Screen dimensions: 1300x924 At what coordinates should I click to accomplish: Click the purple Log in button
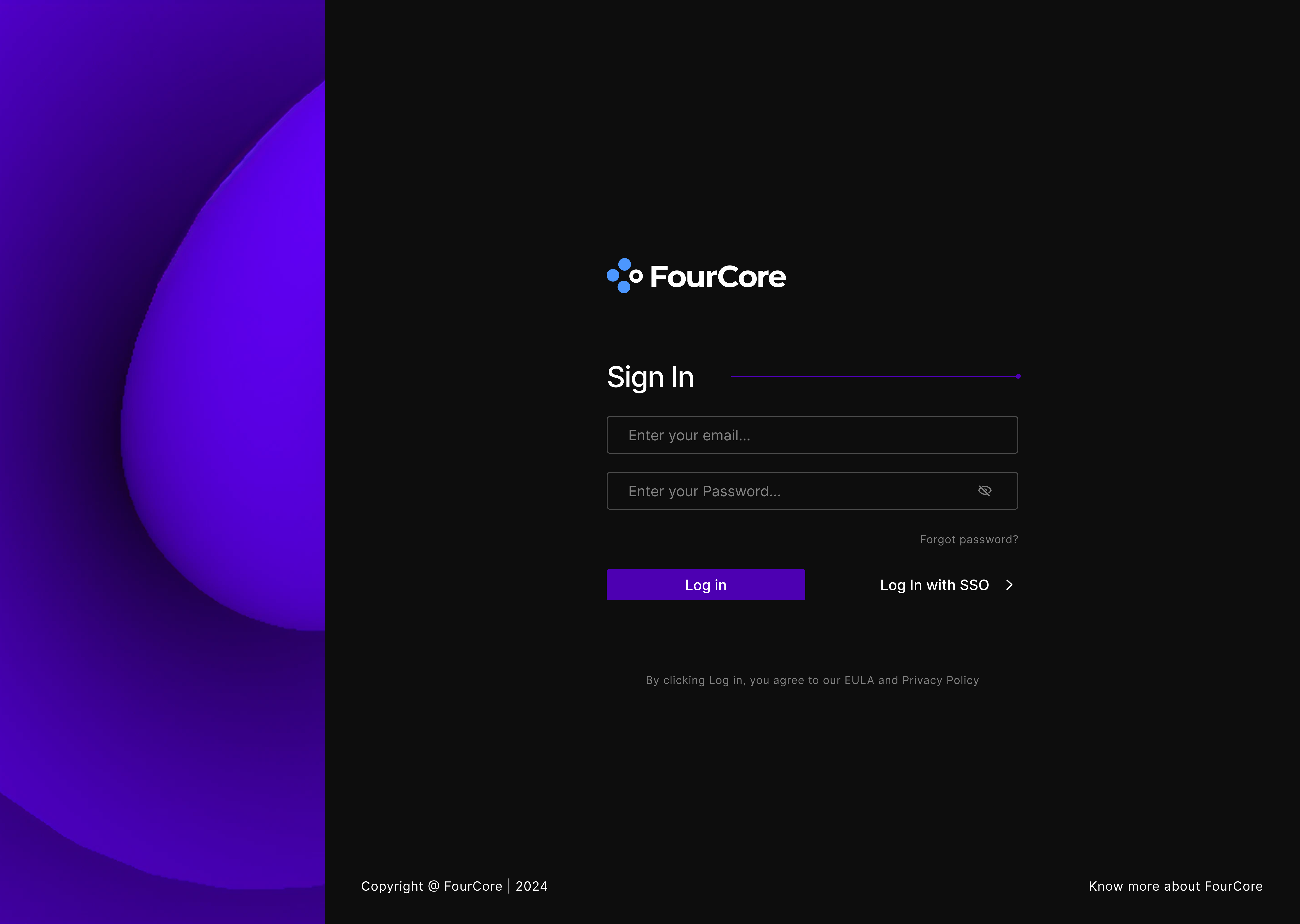coord(706,585)
